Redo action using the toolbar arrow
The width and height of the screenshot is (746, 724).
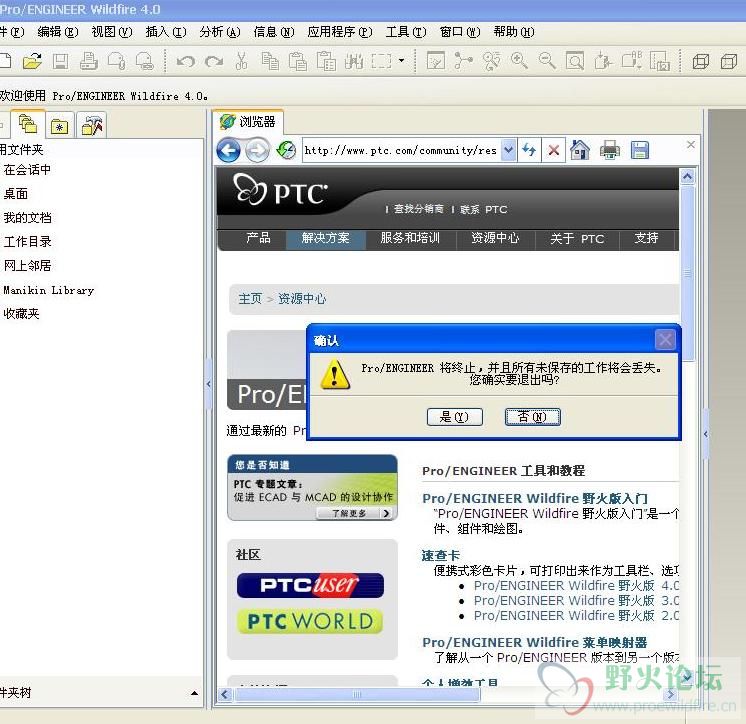click(x=214, y=61)
